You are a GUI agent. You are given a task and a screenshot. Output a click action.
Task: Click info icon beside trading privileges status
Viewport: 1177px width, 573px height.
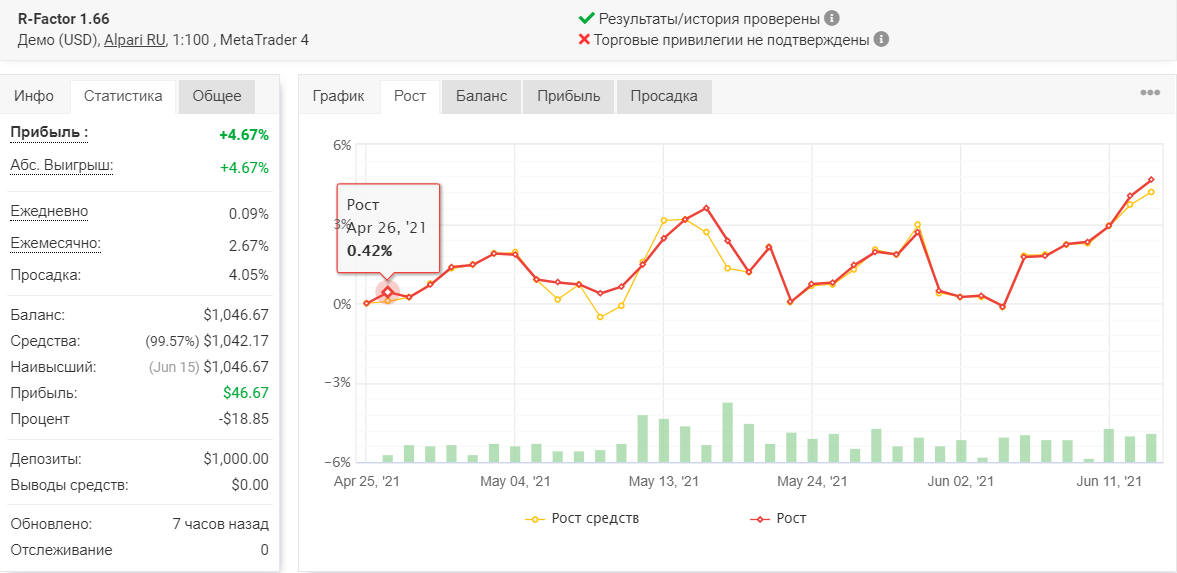click(882, 40)
